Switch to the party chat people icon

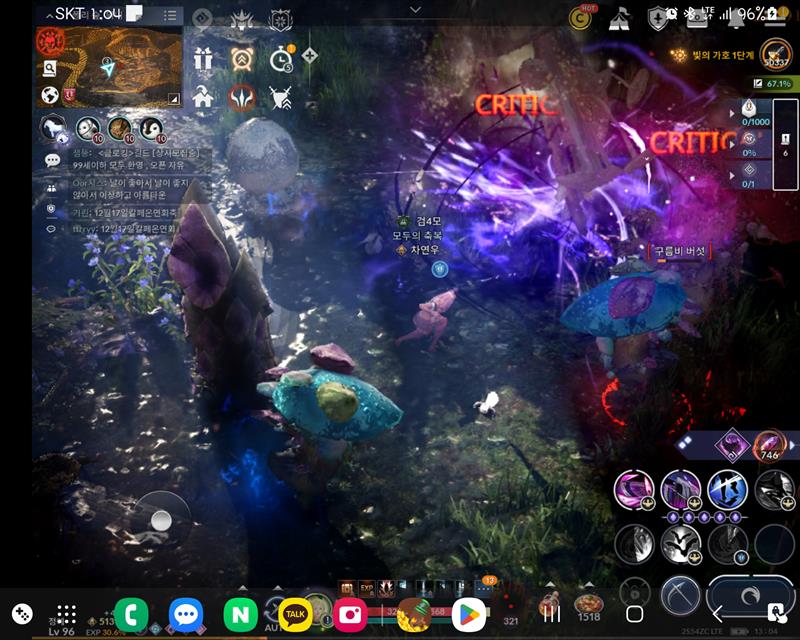point(52,188)
